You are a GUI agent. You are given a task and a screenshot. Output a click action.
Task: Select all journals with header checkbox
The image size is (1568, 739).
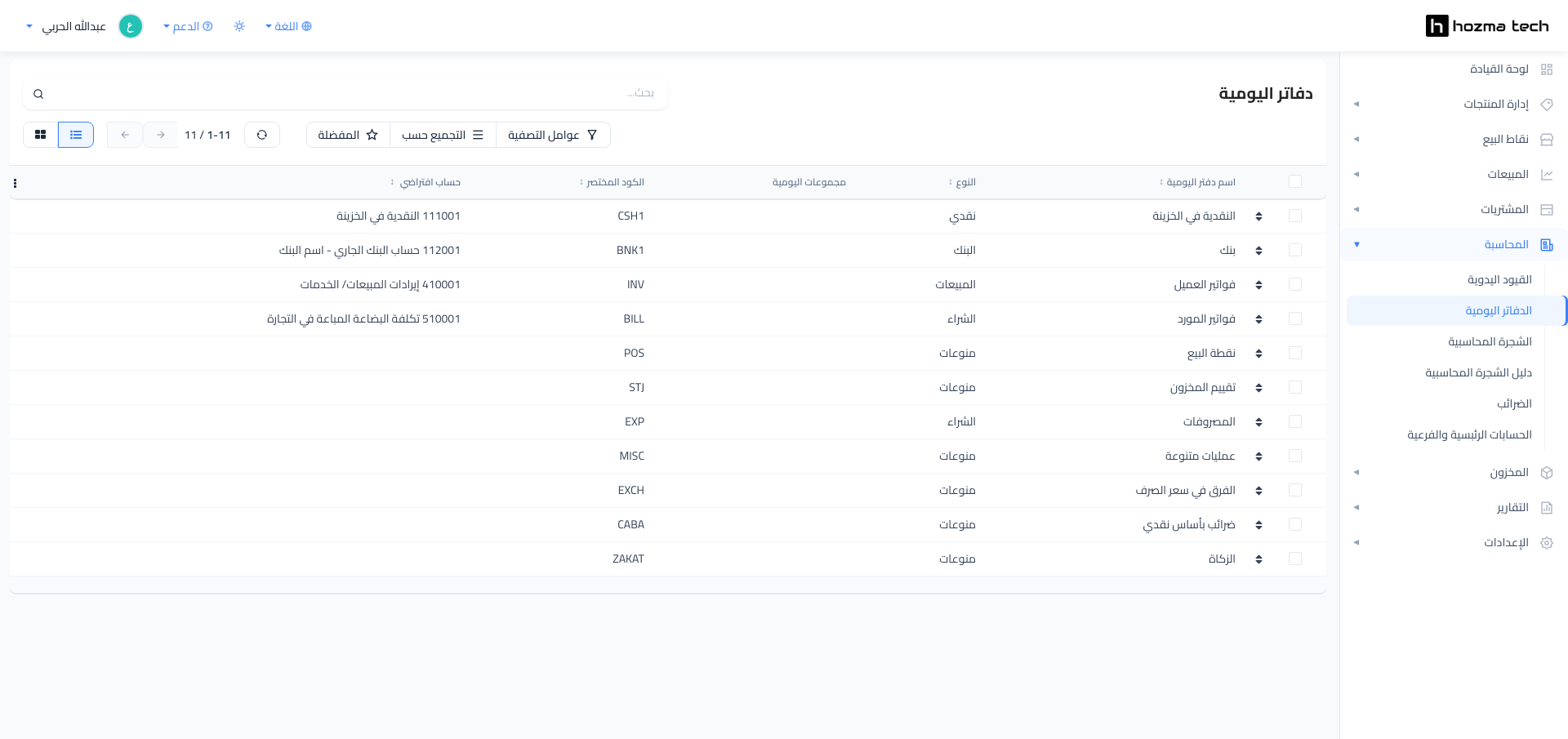coord(1295,181)
